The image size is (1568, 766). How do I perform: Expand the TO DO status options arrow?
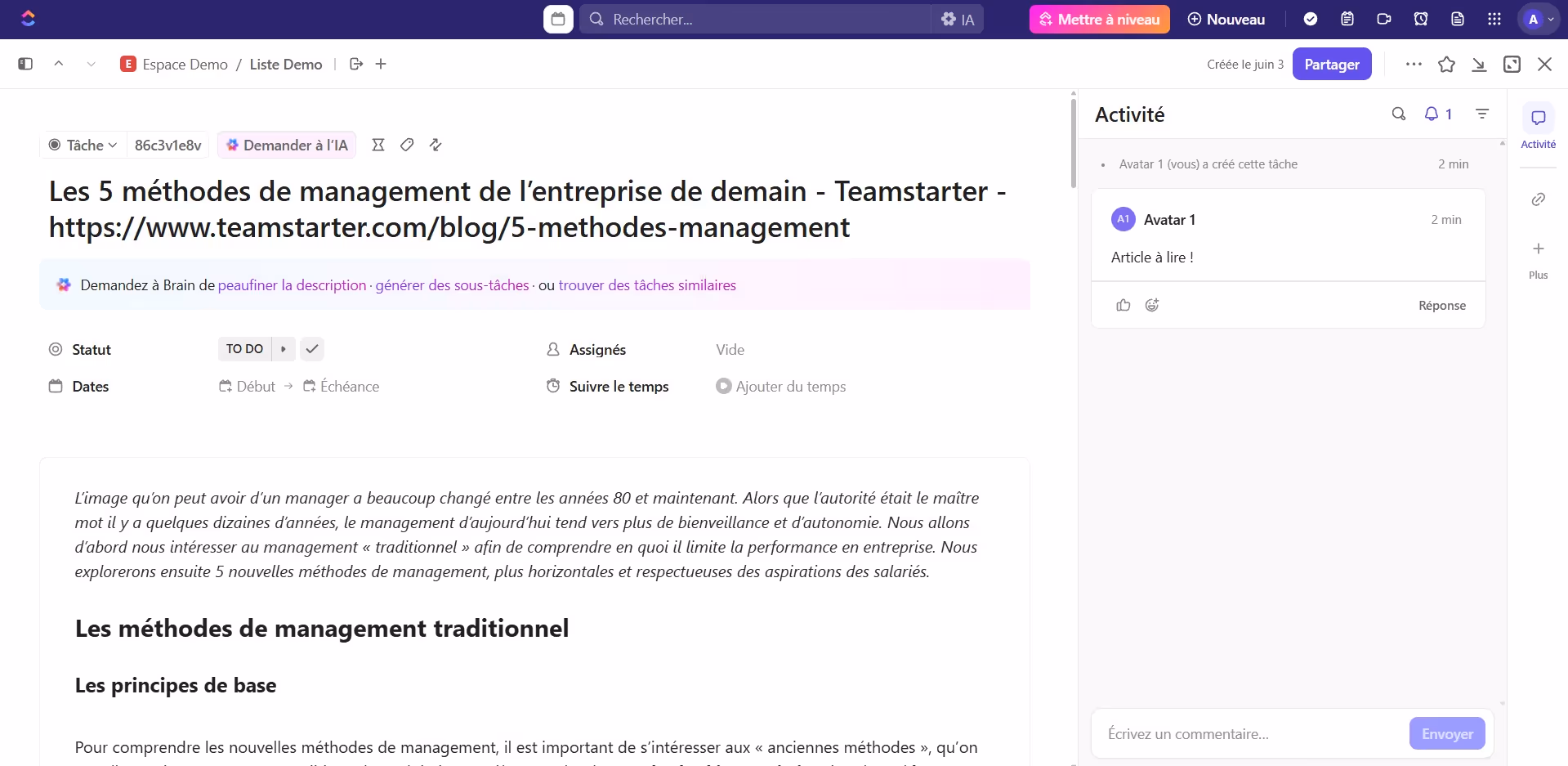pyautogui.click(x=283, y=349)
